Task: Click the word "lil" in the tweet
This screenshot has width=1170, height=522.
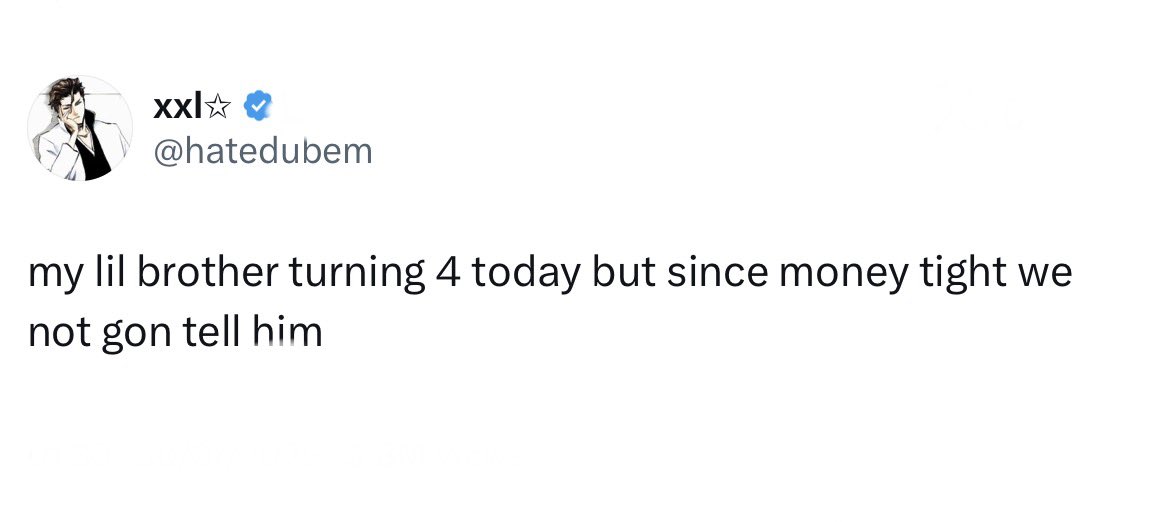Action: coord(107,273)
